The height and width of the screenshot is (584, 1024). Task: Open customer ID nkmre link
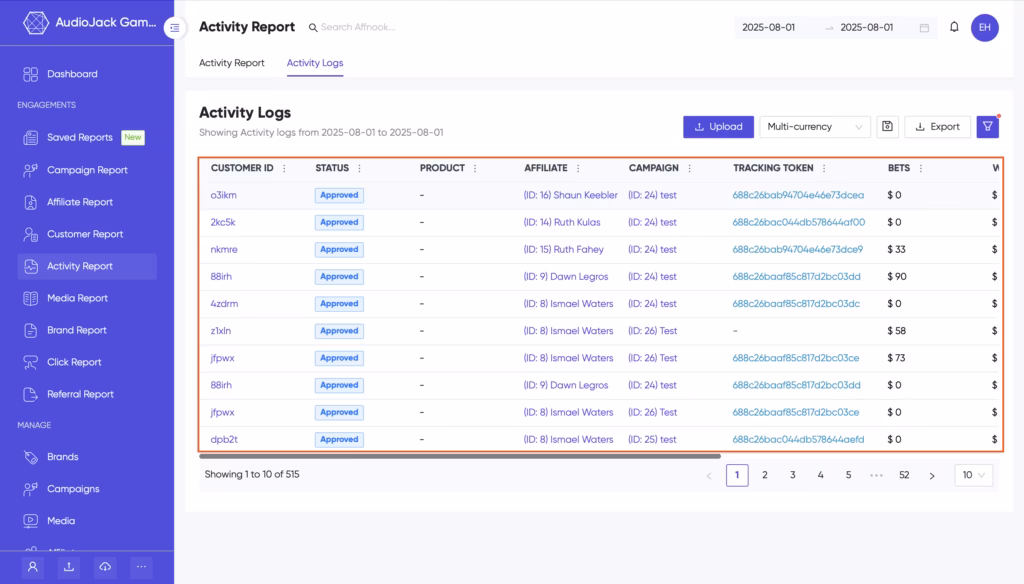224,250
